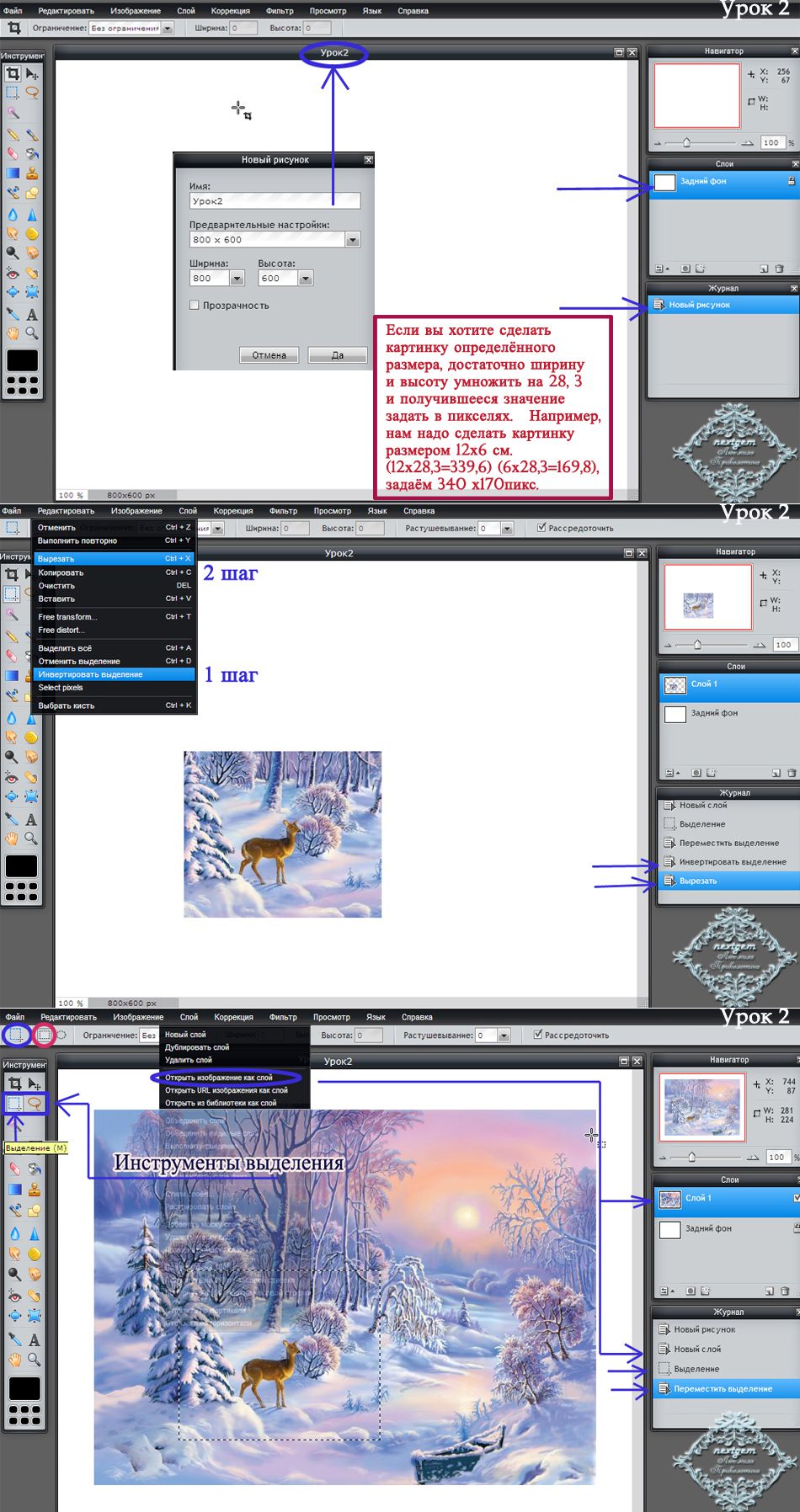Toggle Слой 1 visibility checkbox in bottom Layers panel

tap(796, 1197)
